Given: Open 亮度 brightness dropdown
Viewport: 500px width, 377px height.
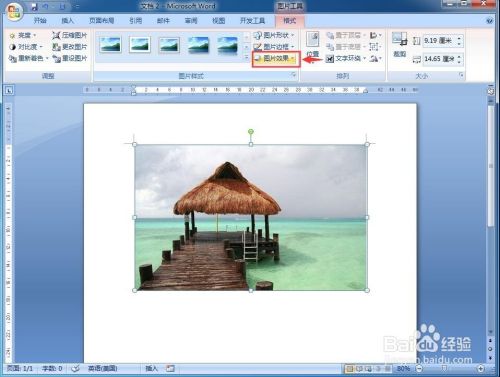Looking at the screenshot, I should tap(23, 35).
